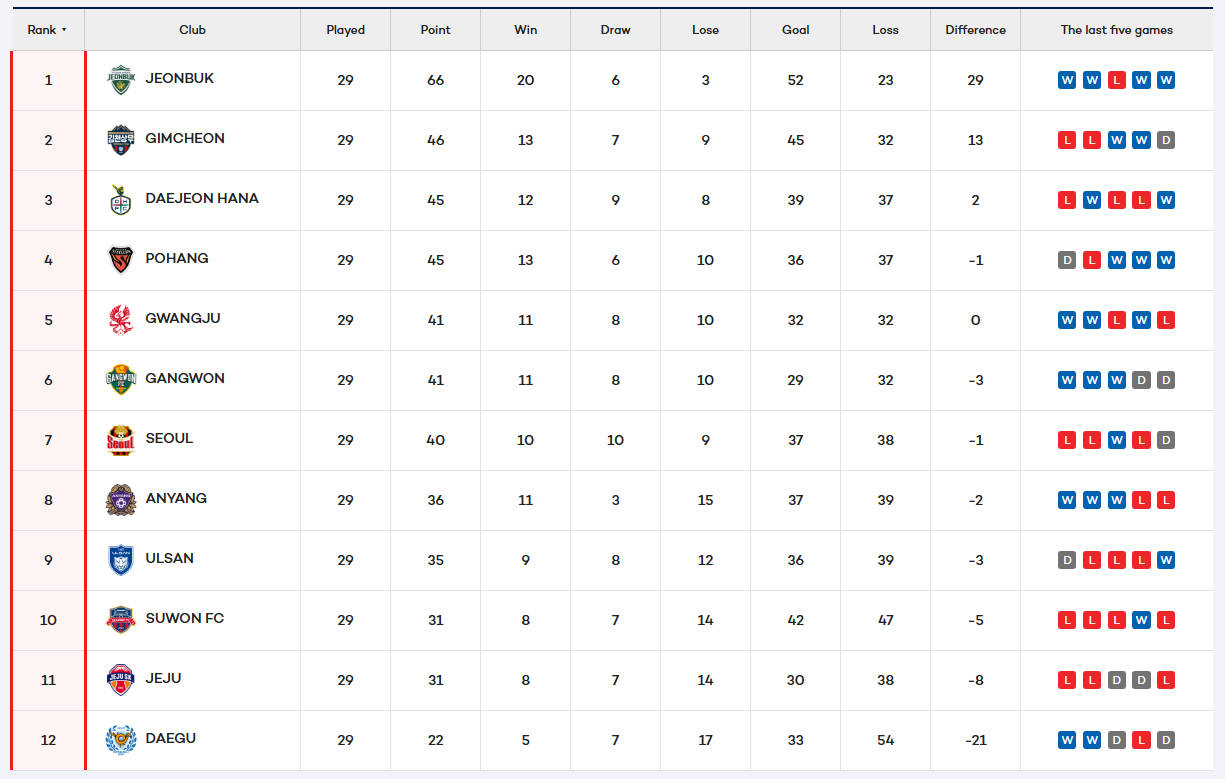Screen dimensions: 1225x779
Task: Click Gimcheon's gray D result badge
Action: click(x=1165, y=140)
